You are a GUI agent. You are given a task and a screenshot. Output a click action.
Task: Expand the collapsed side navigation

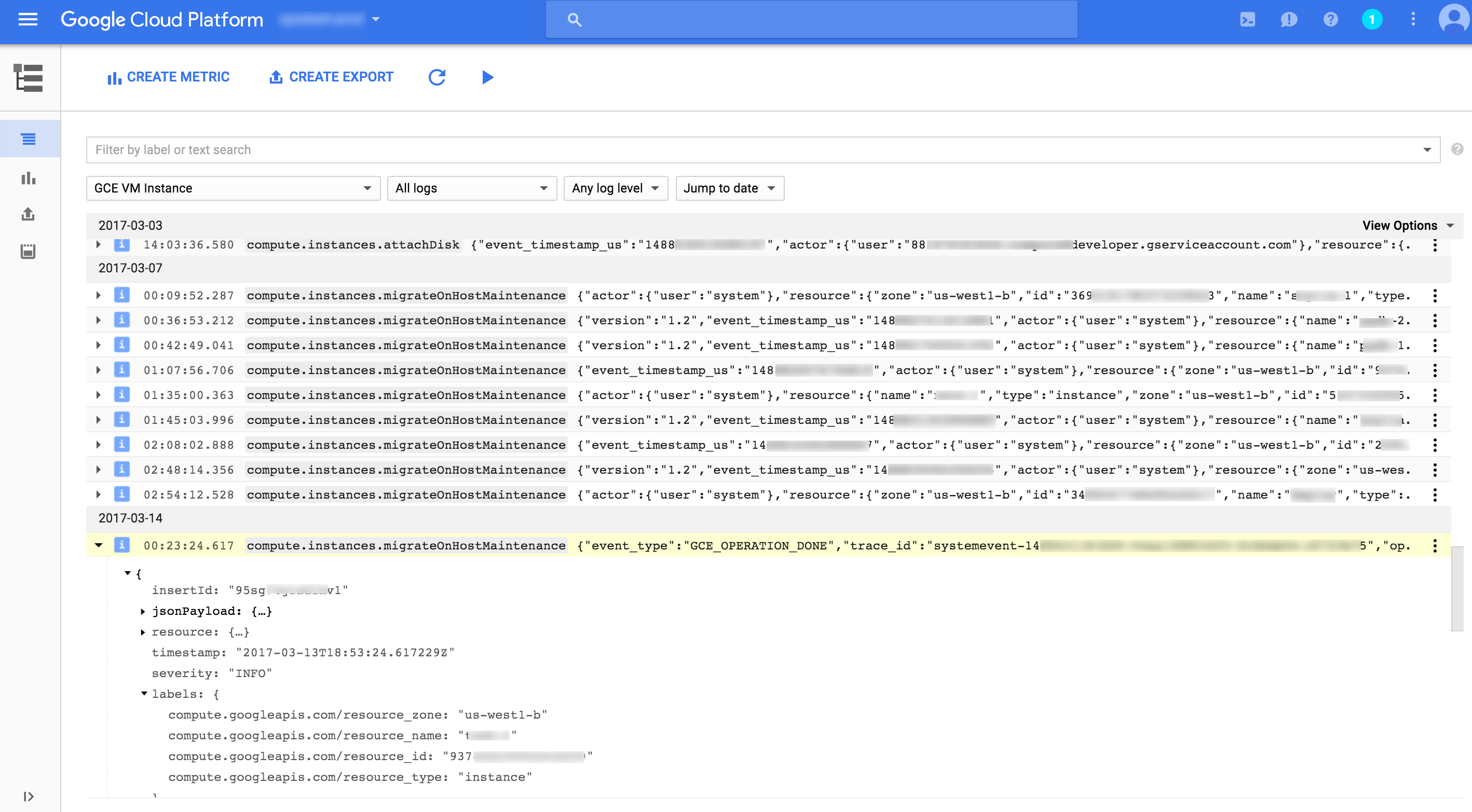pyautogui.click(x=29, y=796)
